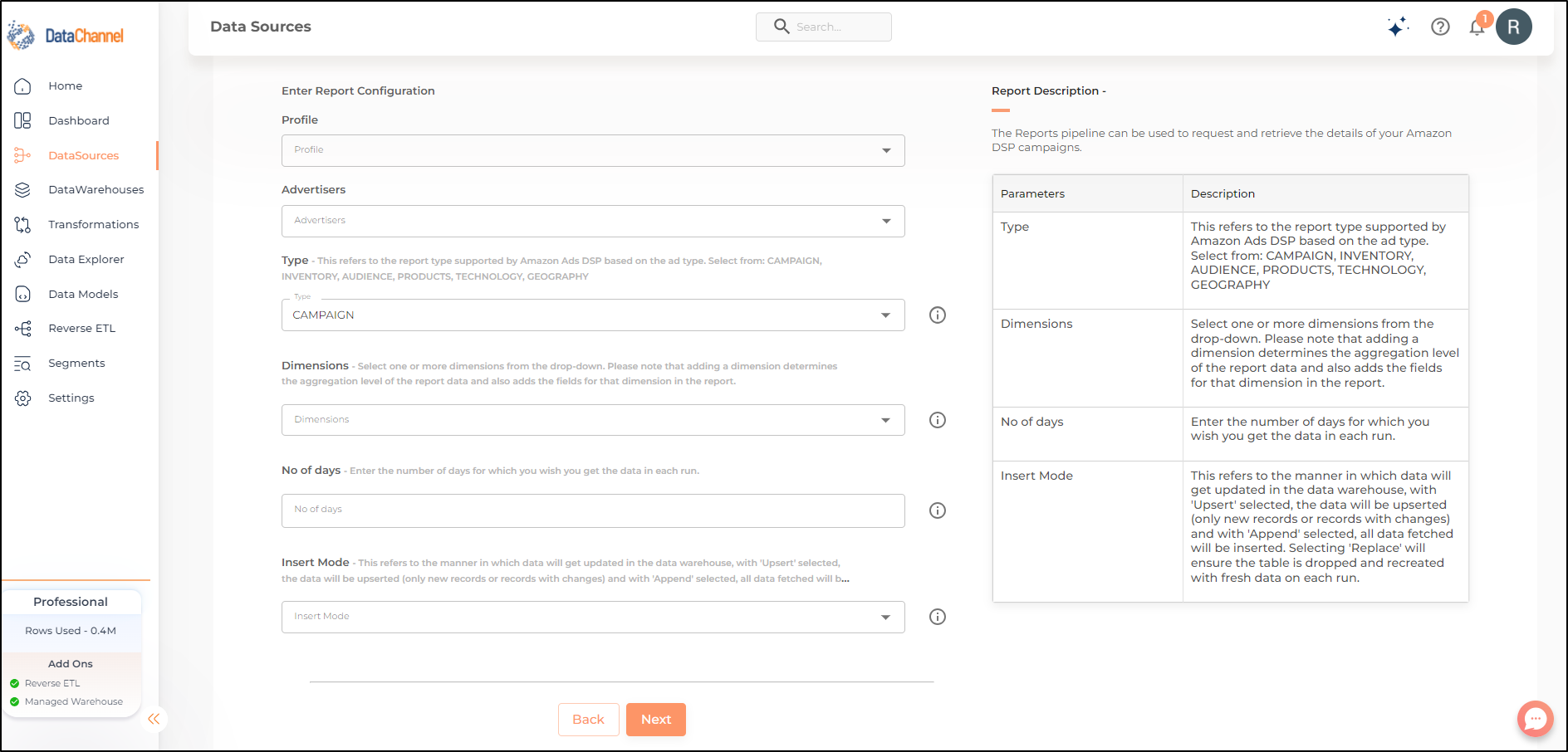The image size is (1568, 752).
Task: Go to Dashboard menu item
Action: point(79,121)
